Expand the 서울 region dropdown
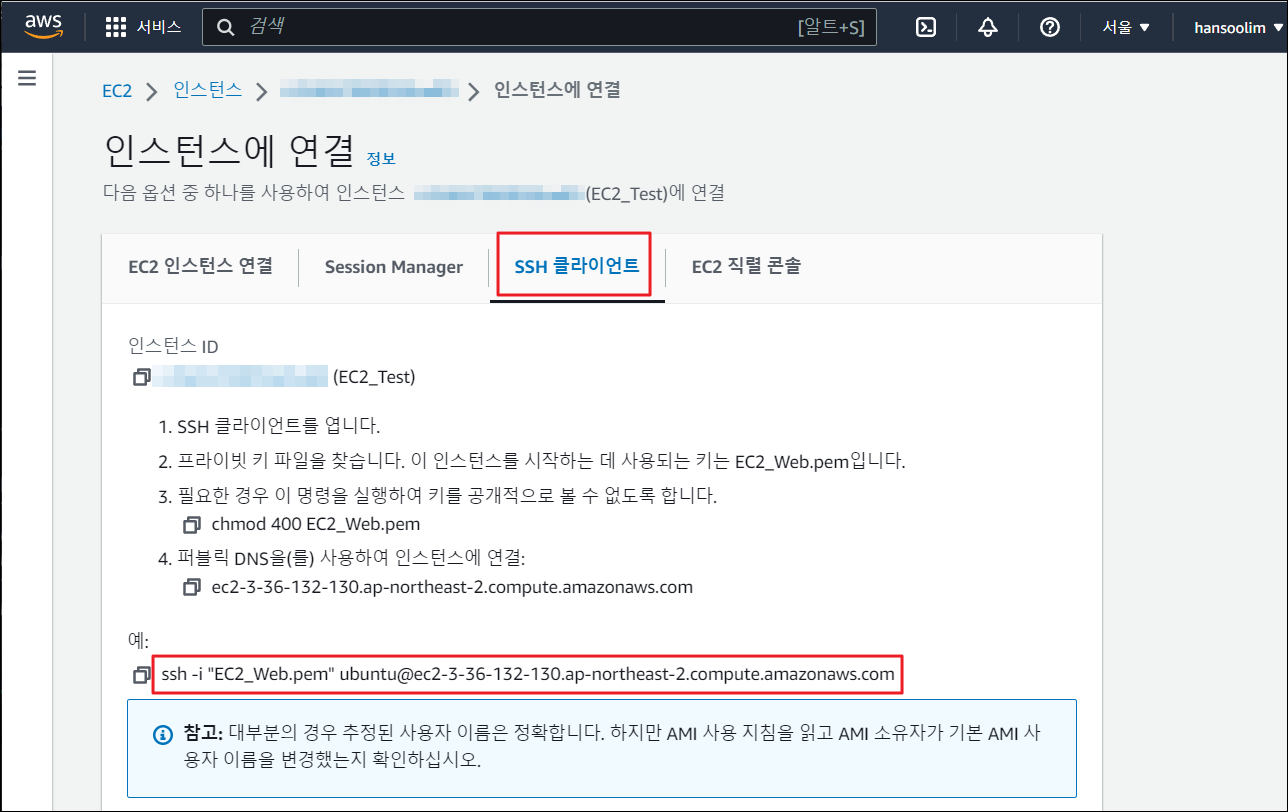The image size is (1288, 812). pyautogui.click(x=1126, y=27)
